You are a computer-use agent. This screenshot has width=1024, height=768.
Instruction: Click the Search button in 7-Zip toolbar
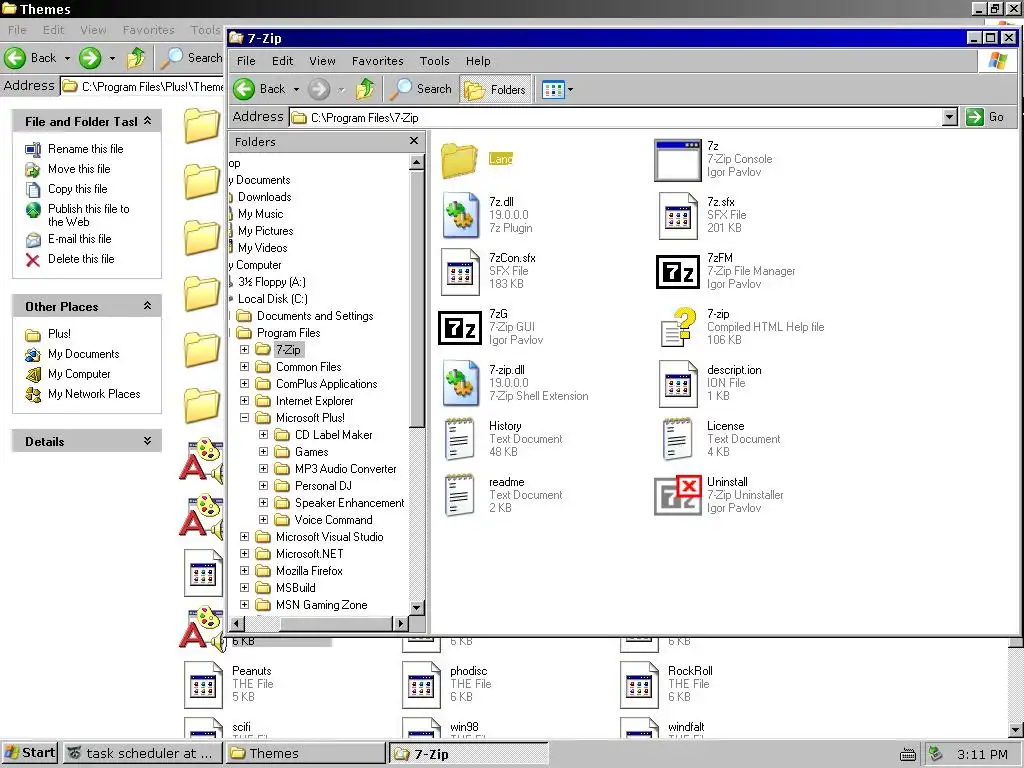click(x=421, y=89)
